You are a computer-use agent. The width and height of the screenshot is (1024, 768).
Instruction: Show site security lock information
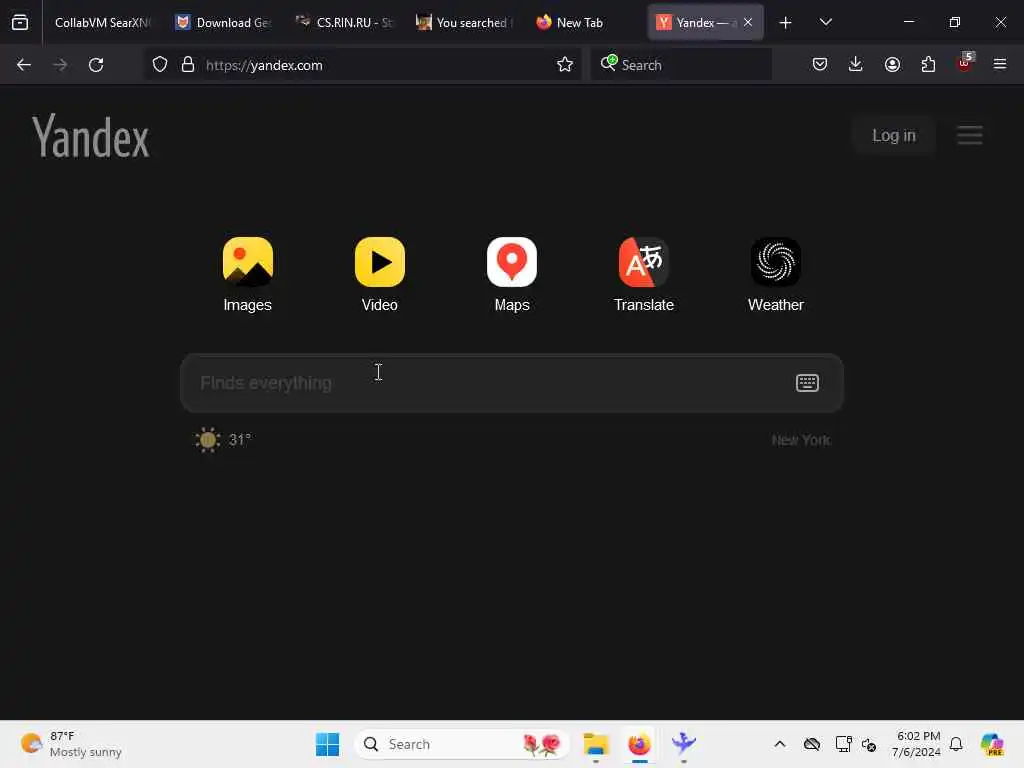click(188, 65)
